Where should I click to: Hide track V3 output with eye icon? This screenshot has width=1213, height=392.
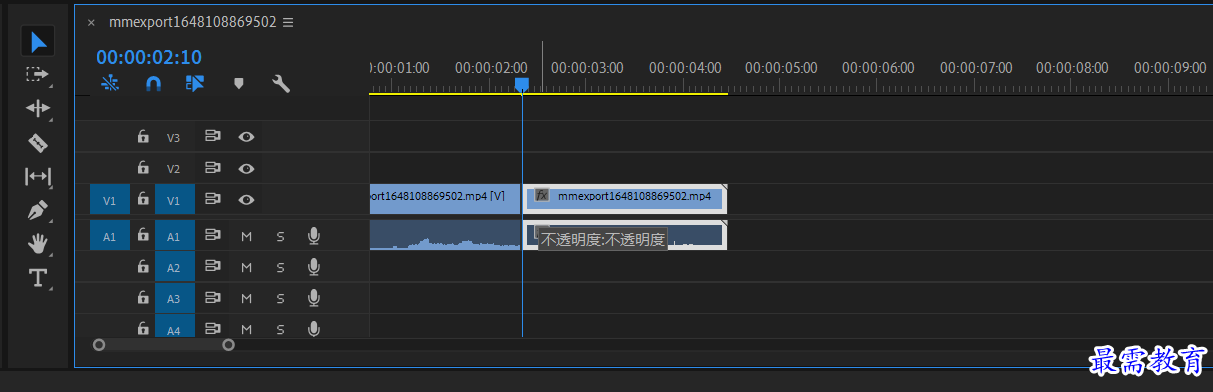(x=246, y=137)
